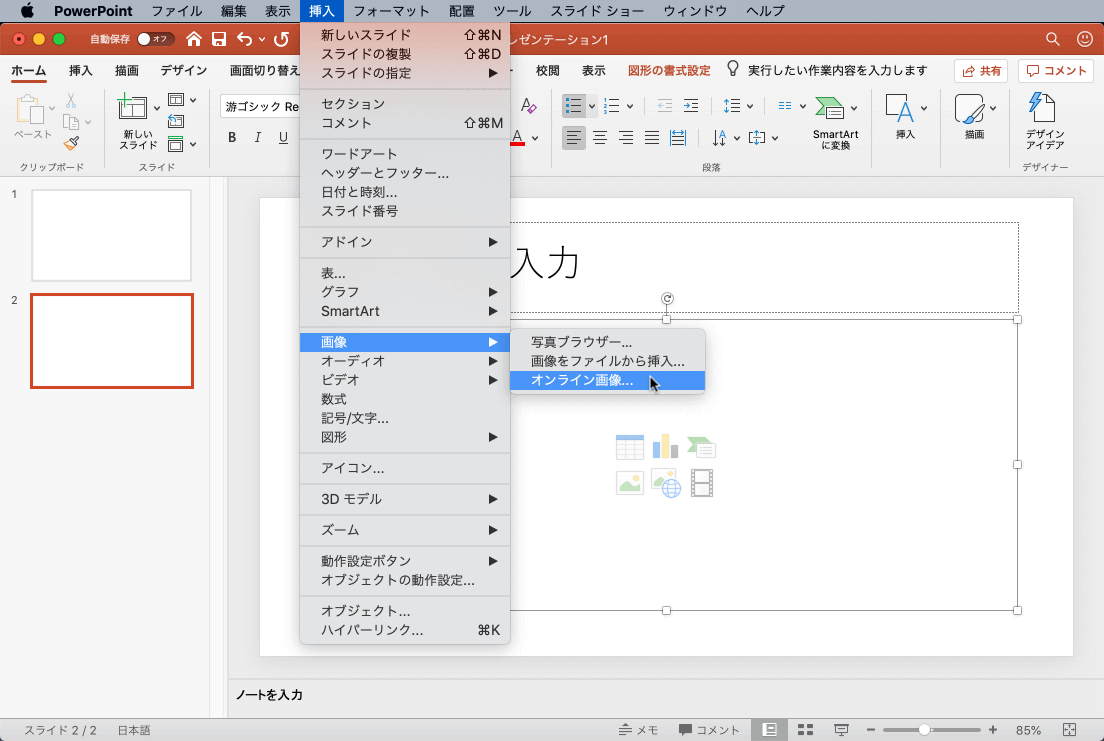Click the justify text icon
The image size is (1104, 741).
pos(652,137)
